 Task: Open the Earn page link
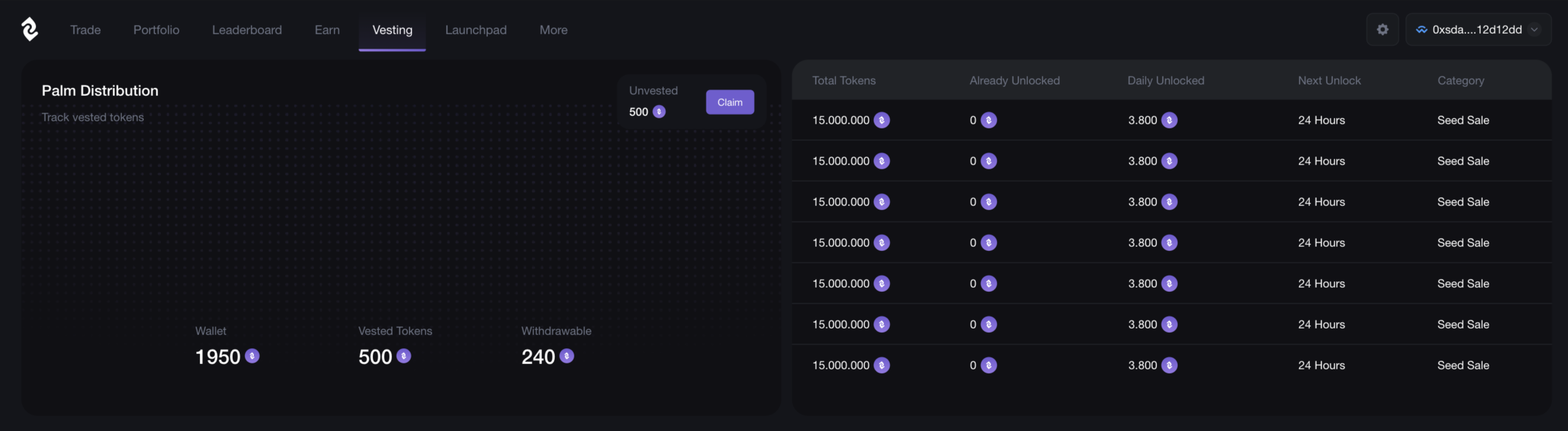tap(327, 30)
